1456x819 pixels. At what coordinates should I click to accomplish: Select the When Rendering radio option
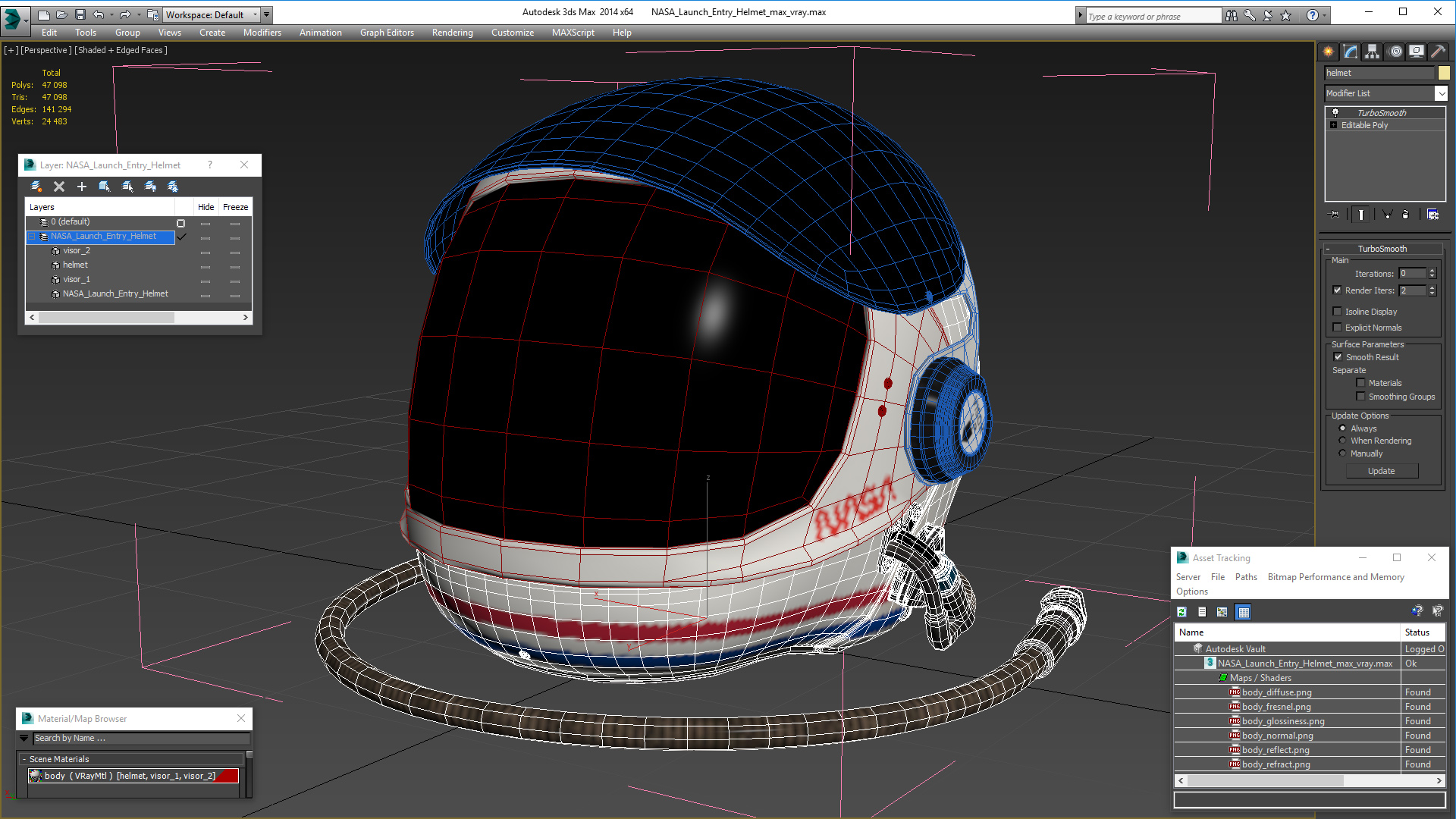(1342, 441)
